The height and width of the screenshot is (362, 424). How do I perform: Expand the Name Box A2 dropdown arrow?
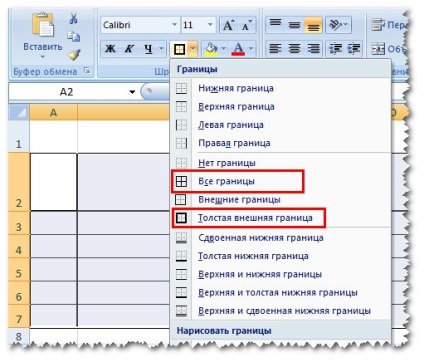(x=132, y=92)
